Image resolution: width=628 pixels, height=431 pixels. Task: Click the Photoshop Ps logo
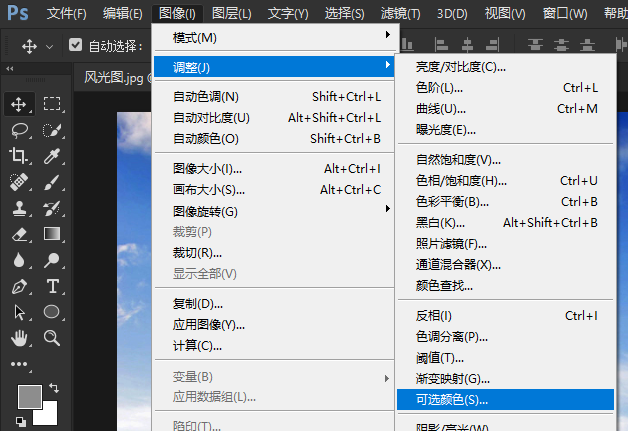pos(18,13)
